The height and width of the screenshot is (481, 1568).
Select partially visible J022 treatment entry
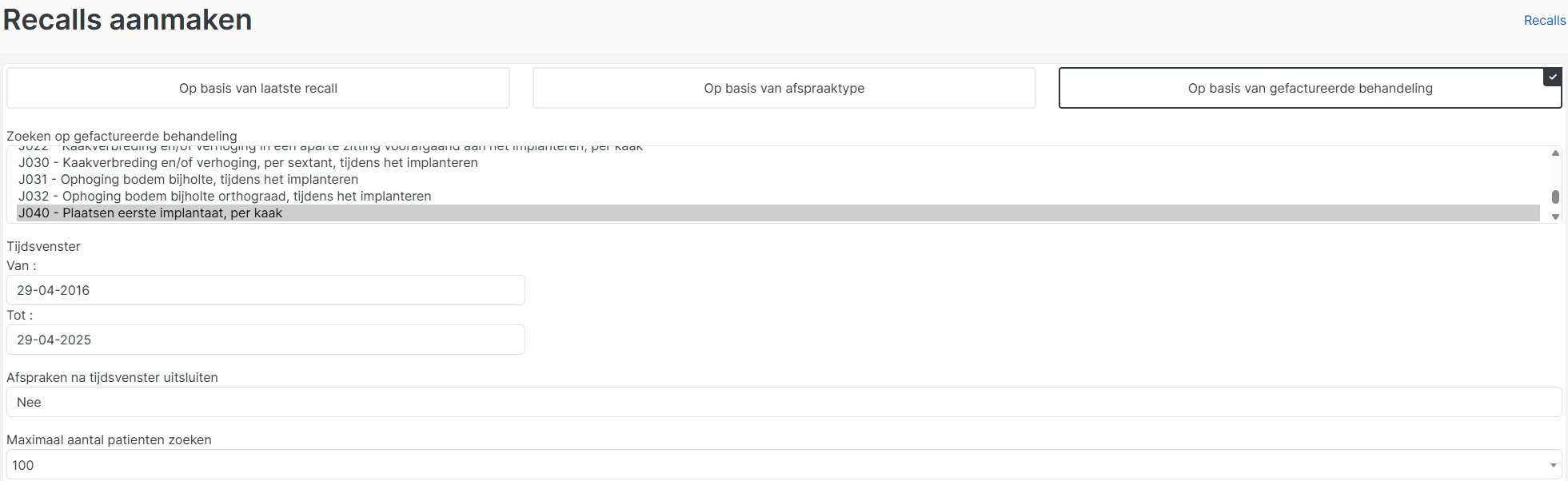(x=330, y=149)
